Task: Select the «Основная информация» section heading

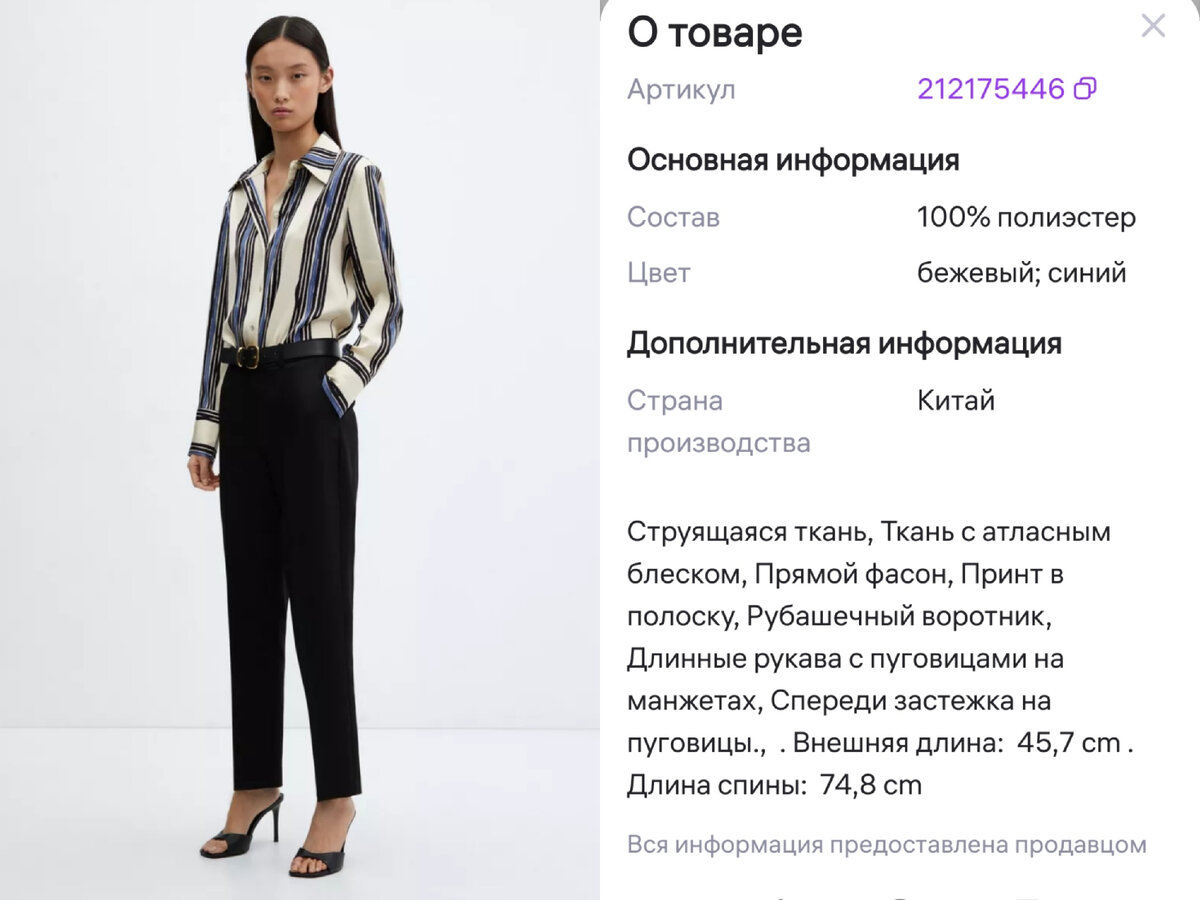Action: (793, 160)
